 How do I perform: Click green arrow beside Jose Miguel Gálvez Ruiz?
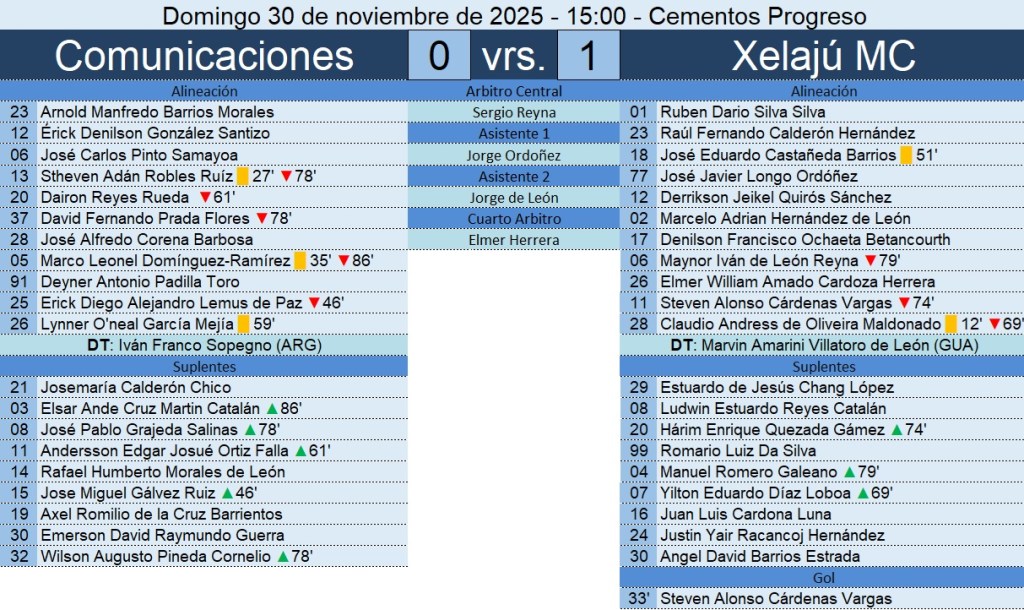click(226, 493)
